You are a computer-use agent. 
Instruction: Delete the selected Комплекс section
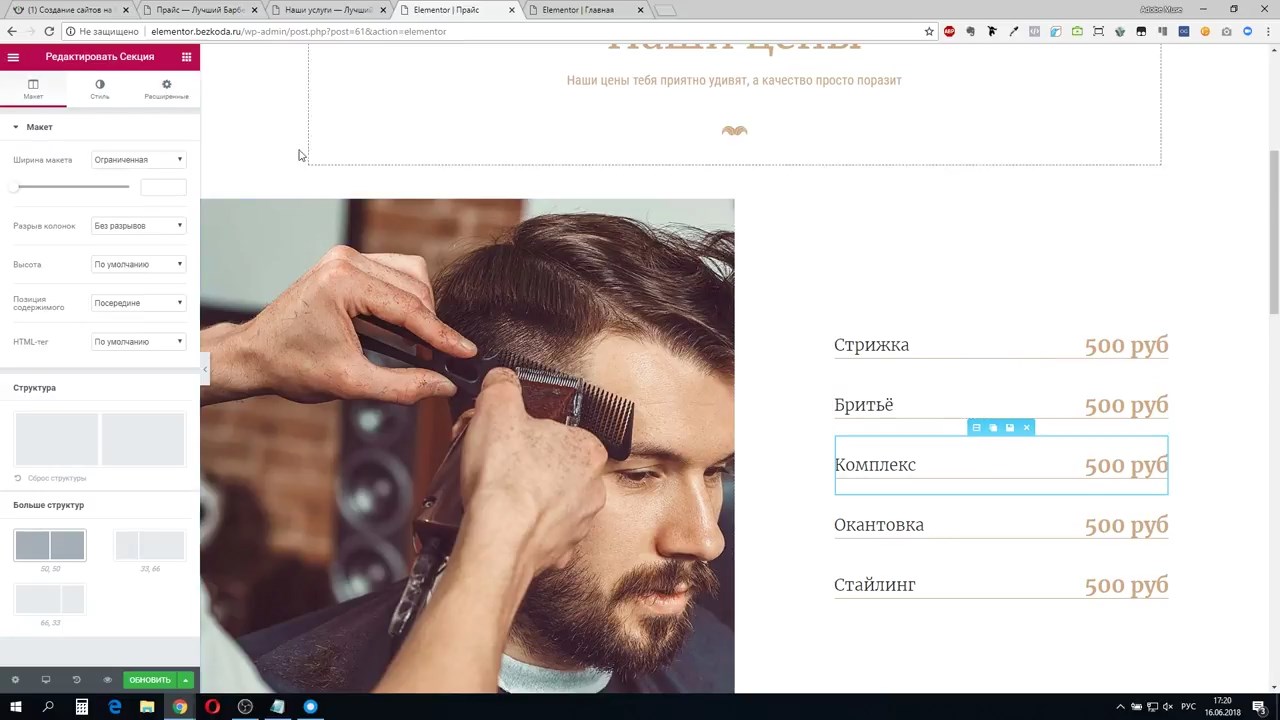(x=1026, y=428)
